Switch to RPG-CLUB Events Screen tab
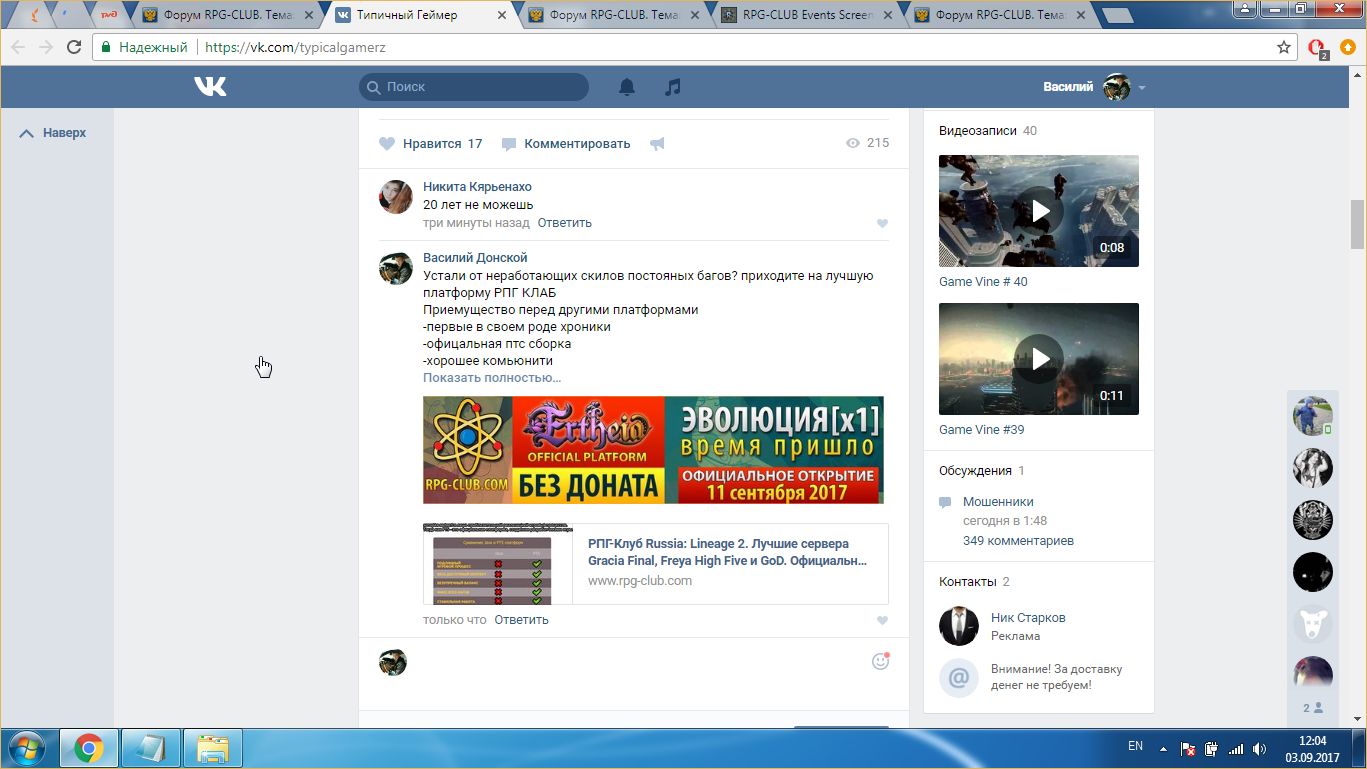This screenshot has height=769, width=1367. point(806,15)
